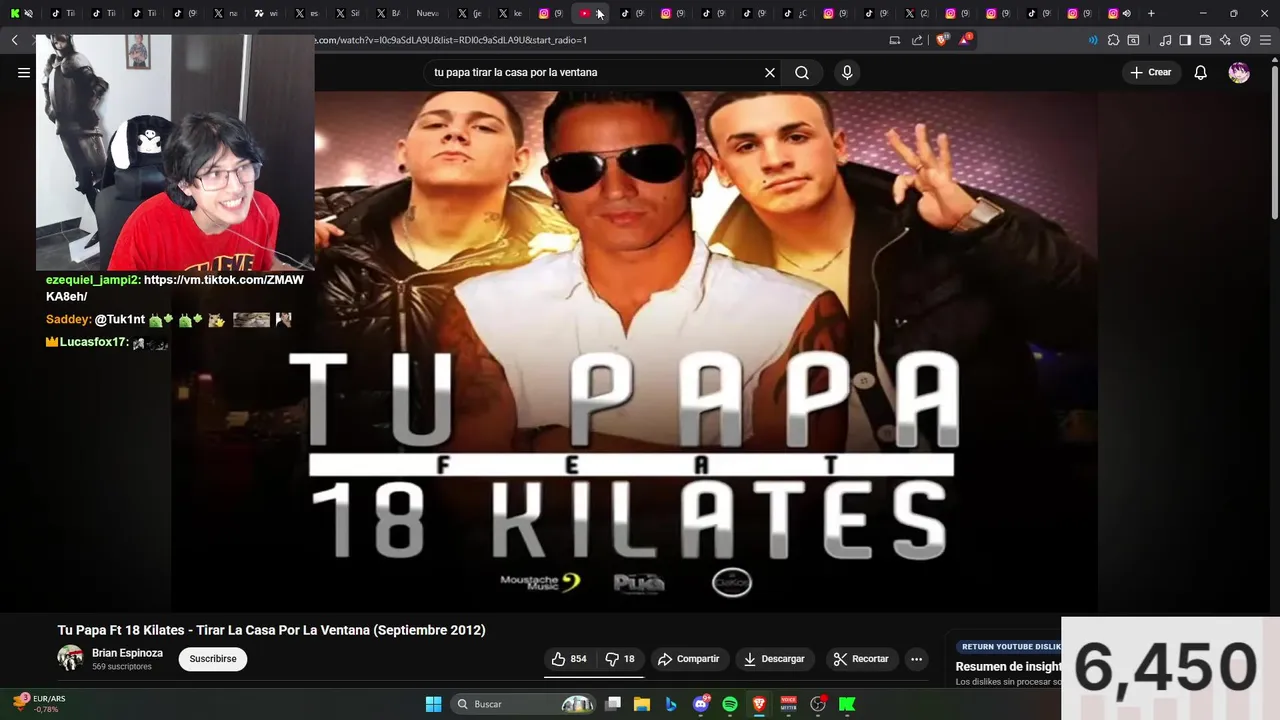This screenshot has width=1280, height=720.
Task: Open YouTube notifications bell
Action: click(x=1201, y=72)
